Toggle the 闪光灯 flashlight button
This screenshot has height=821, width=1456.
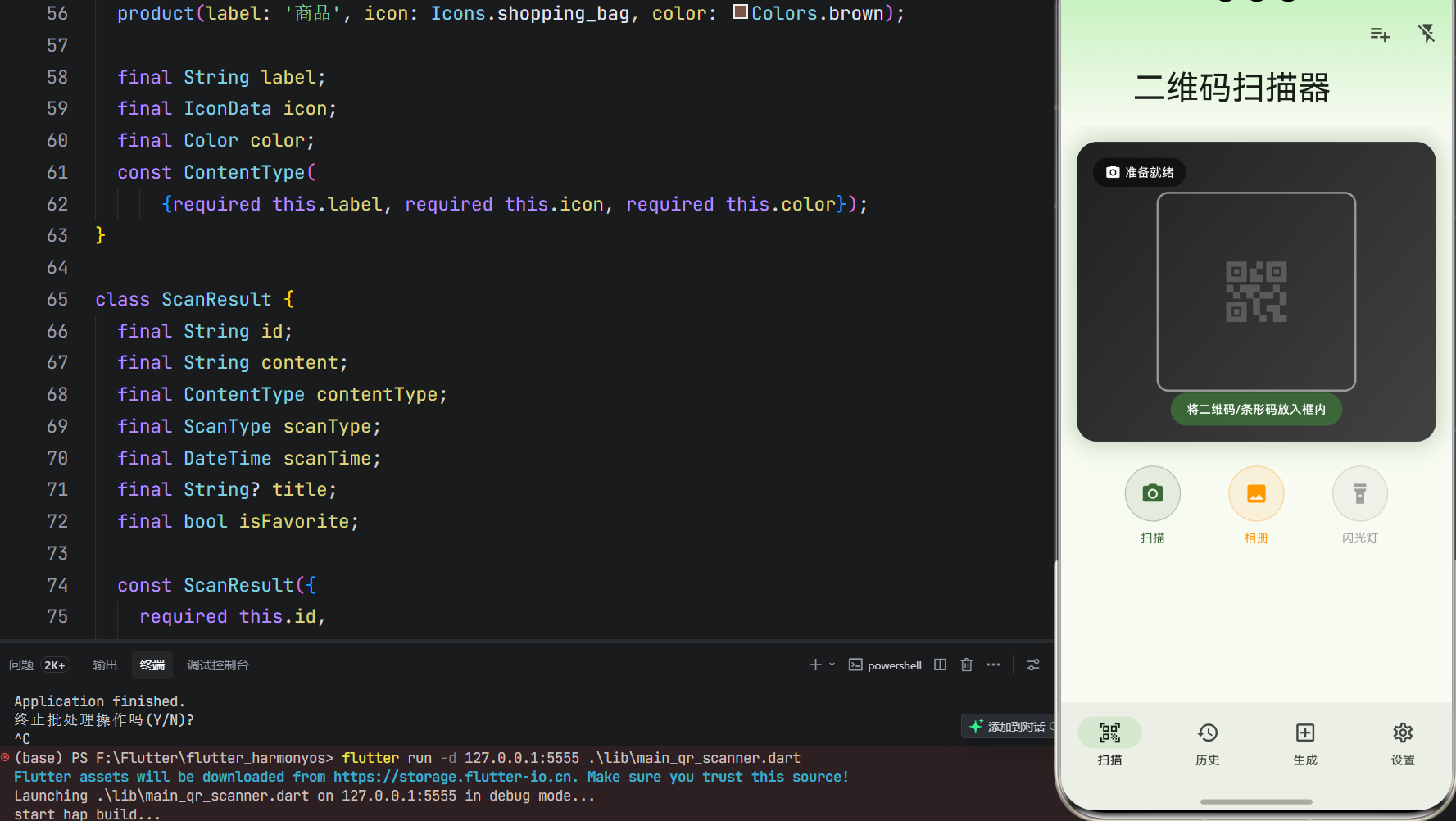click(x=1360, y=493)
